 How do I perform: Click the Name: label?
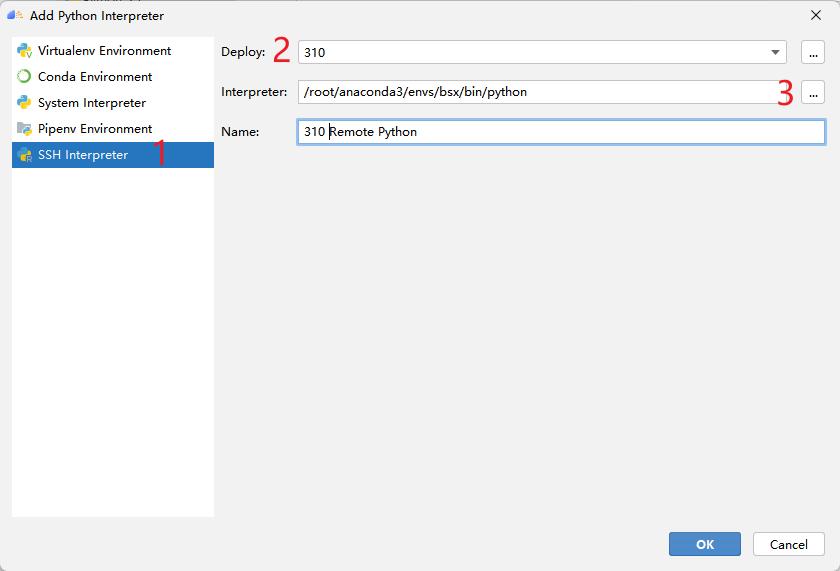(x=240, y=132)
